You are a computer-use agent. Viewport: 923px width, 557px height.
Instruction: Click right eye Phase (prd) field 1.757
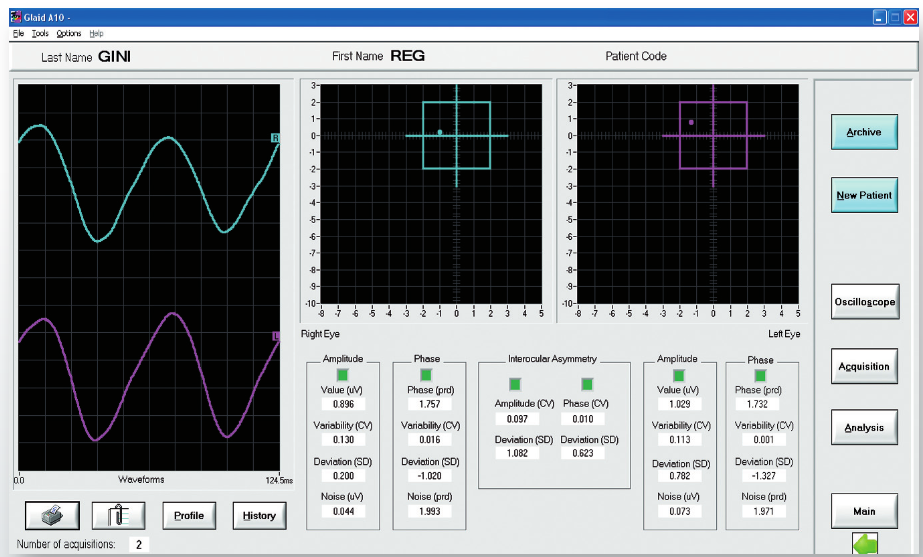click(430, 405)
